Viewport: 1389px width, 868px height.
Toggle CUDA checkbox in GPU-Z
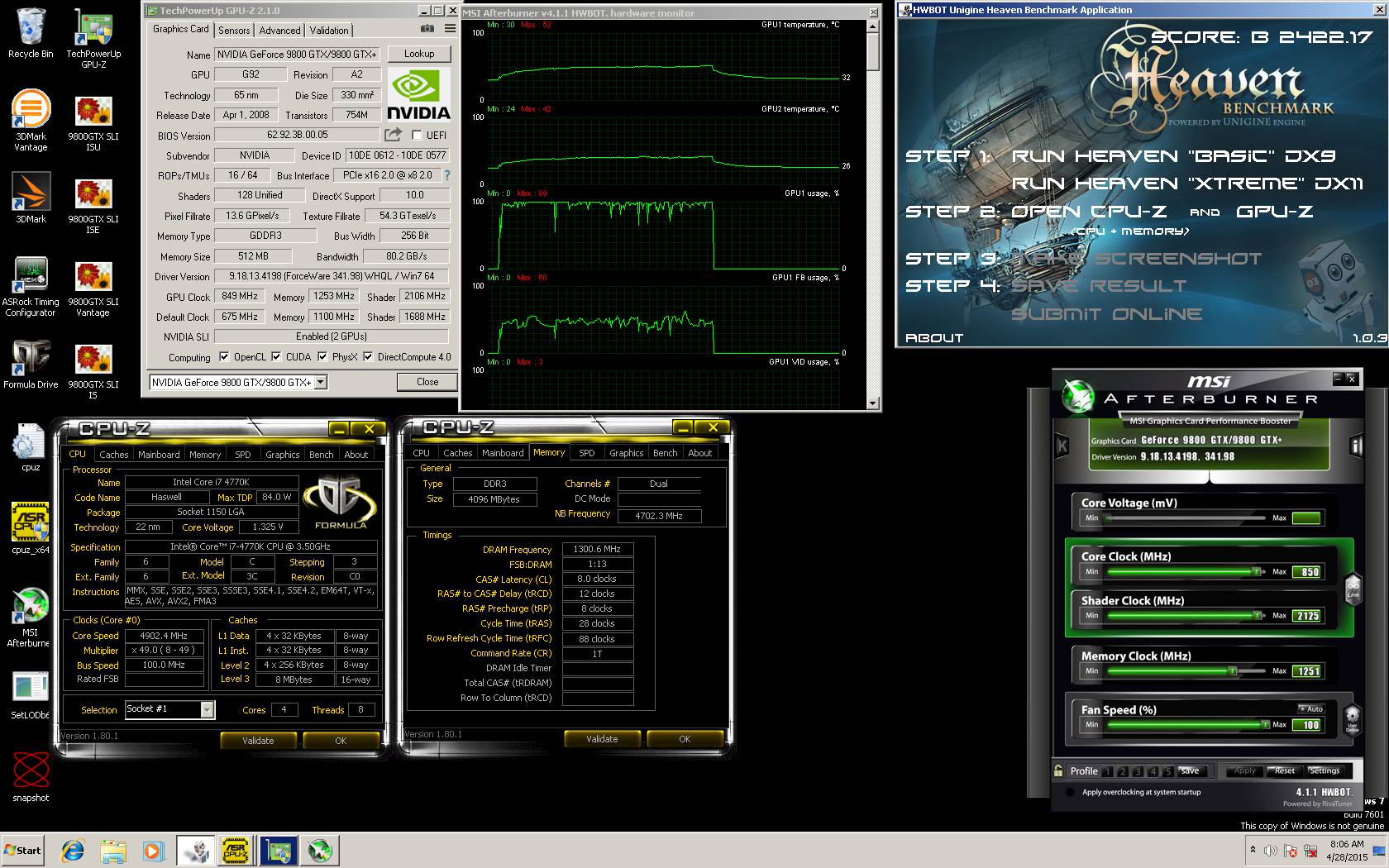tap(276, 357)
